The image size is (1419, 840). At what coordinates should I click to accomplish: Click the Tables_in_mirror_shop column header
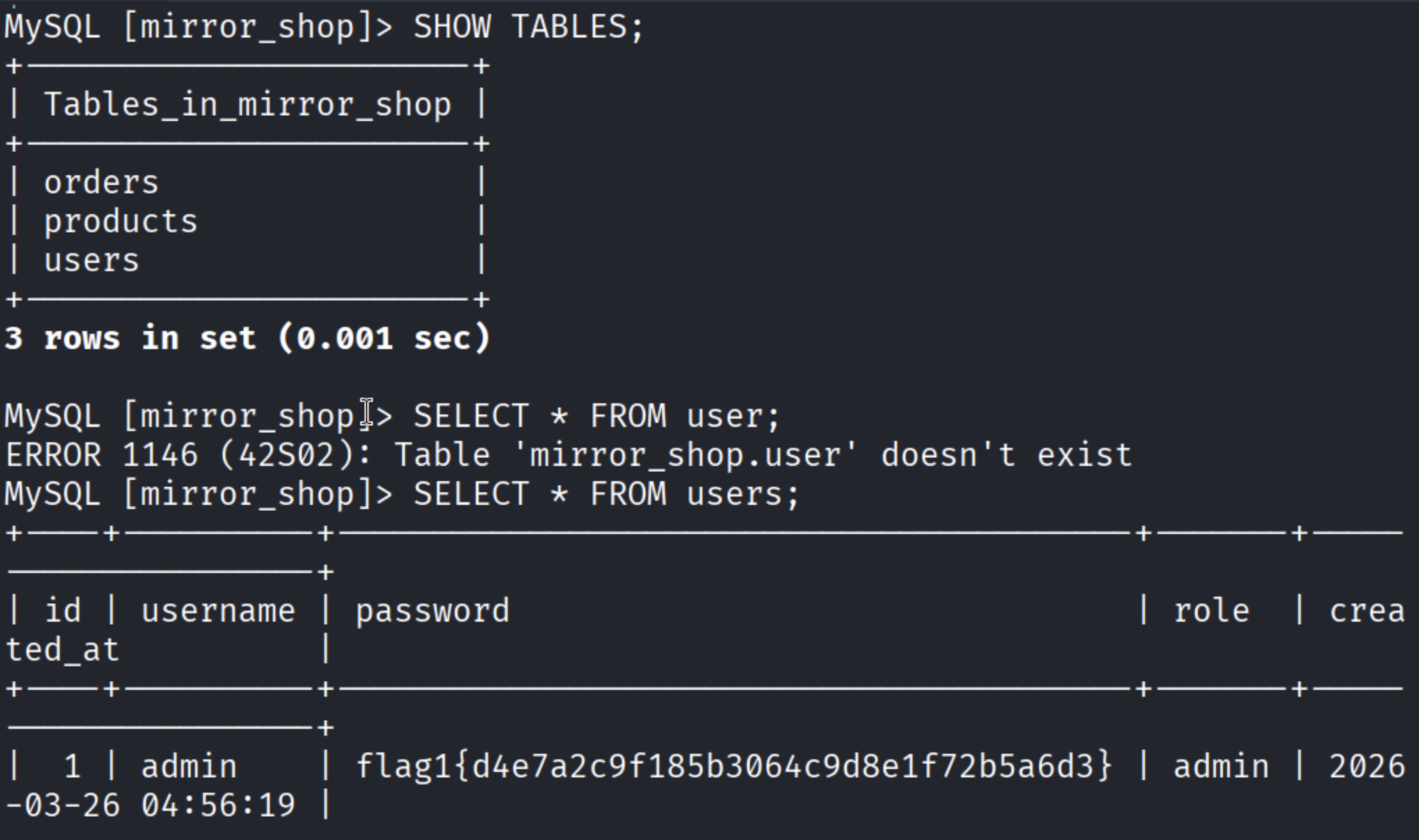[248, 106]
